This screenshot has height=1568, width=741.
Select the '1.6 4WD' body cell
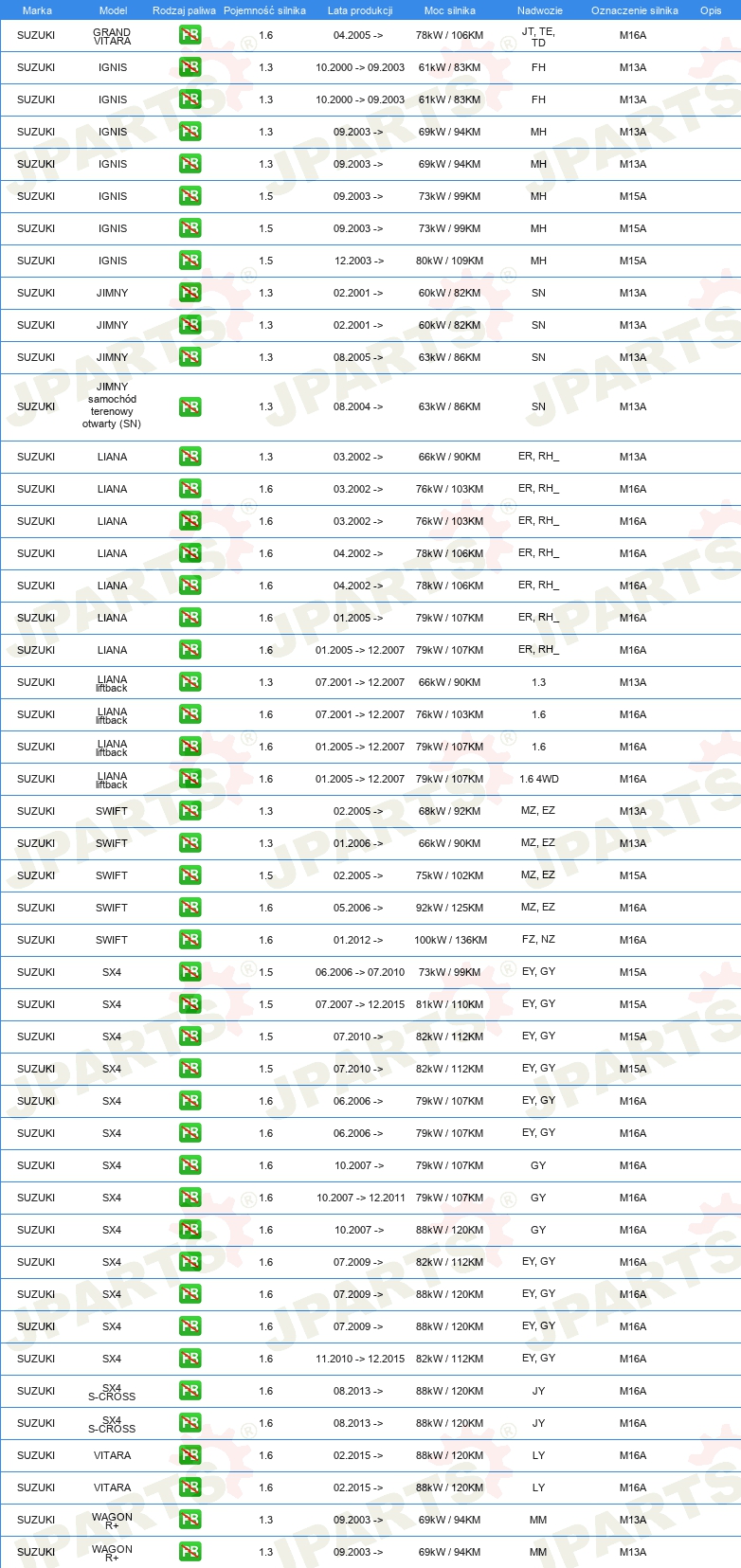click(x=539, y=779)
